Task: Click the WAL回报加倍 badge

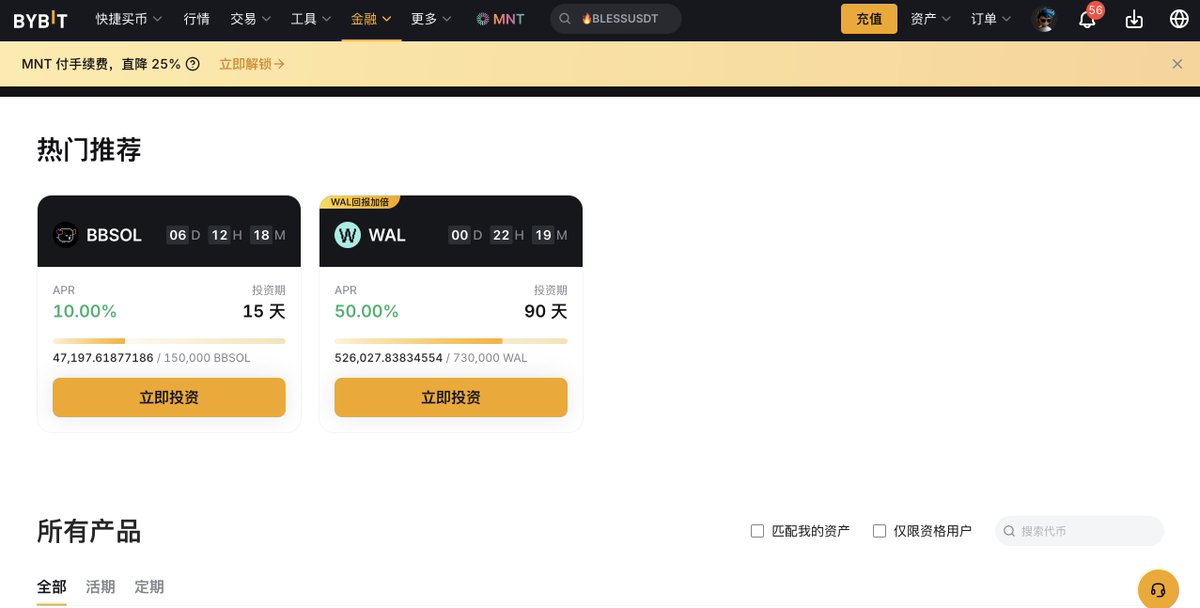Action: [x=360, y=202]
